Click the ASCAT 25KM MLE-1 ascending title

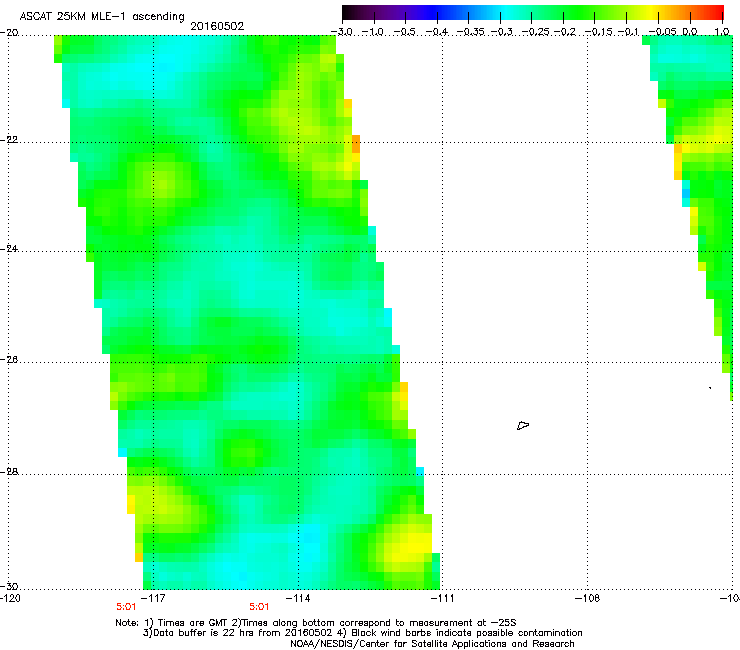(x=102, y=16)
